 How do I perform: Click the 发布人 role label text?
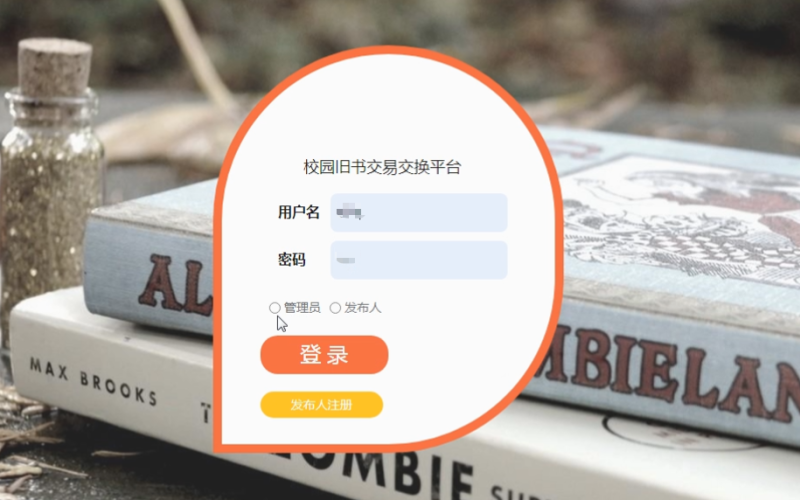363,308
